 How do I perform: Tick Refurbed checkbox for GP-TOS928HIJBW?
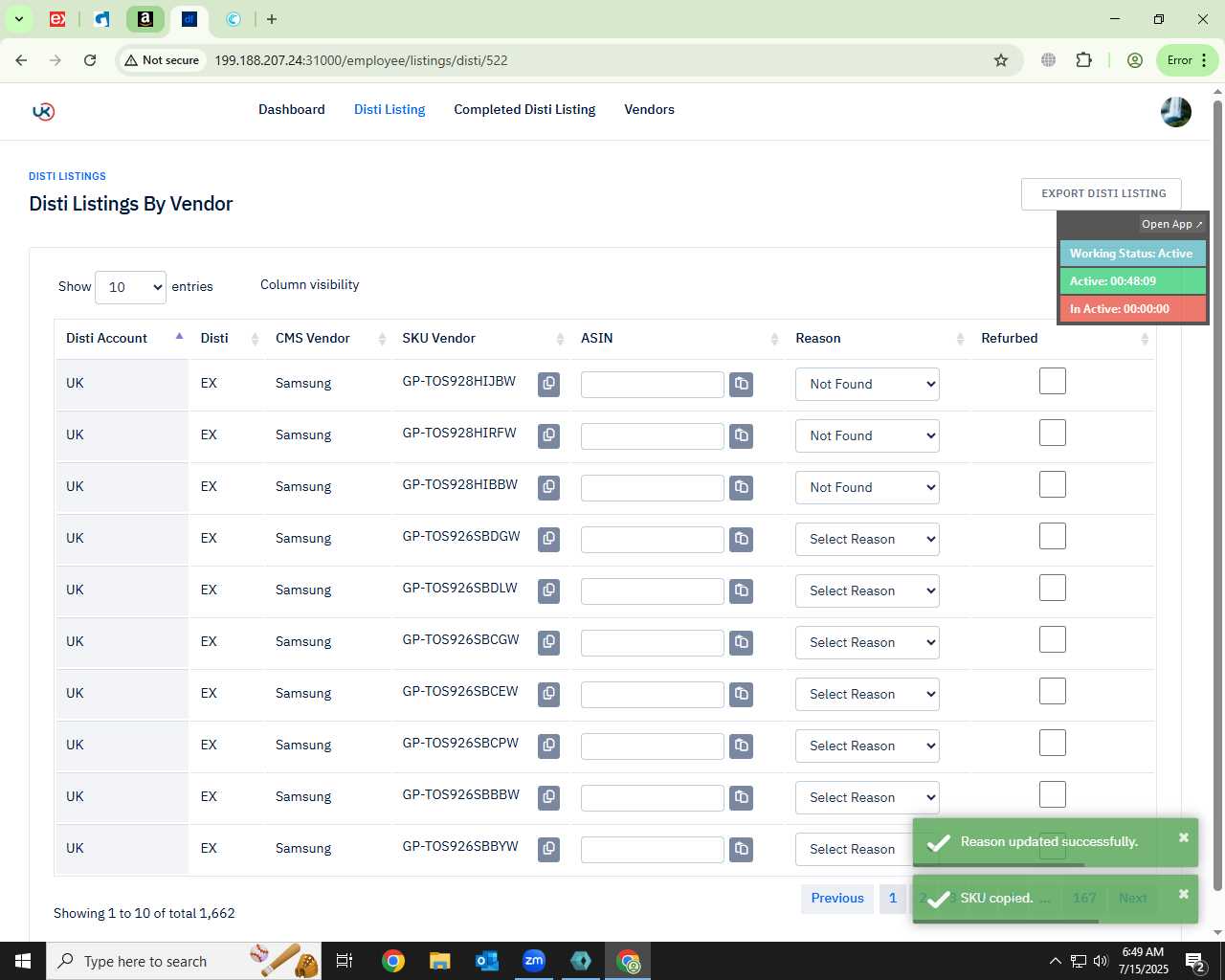1053,381
